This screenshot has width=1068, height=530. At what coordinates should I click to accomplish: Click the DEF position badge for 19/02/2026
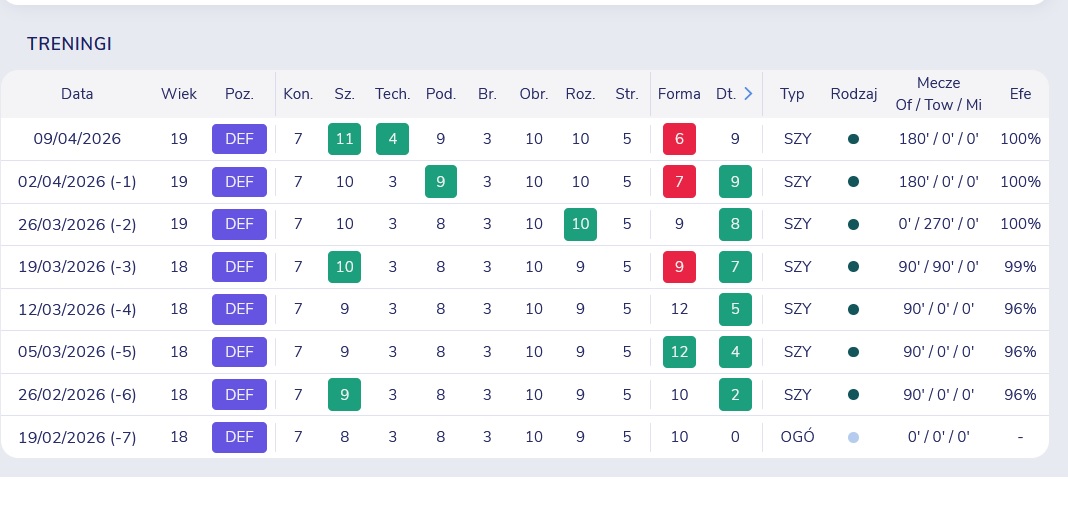[239, 437]
